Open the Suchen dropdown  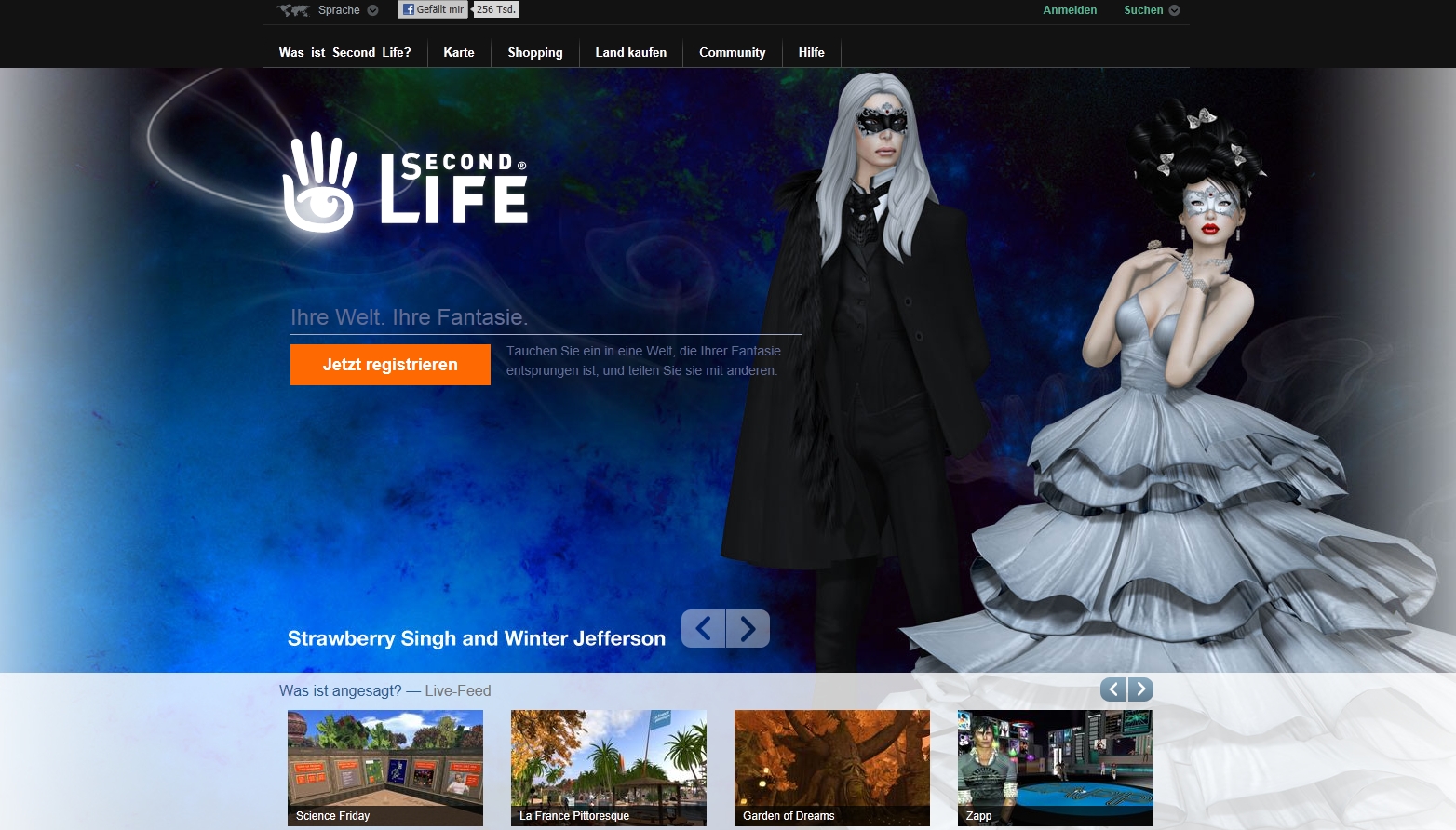1142,9
